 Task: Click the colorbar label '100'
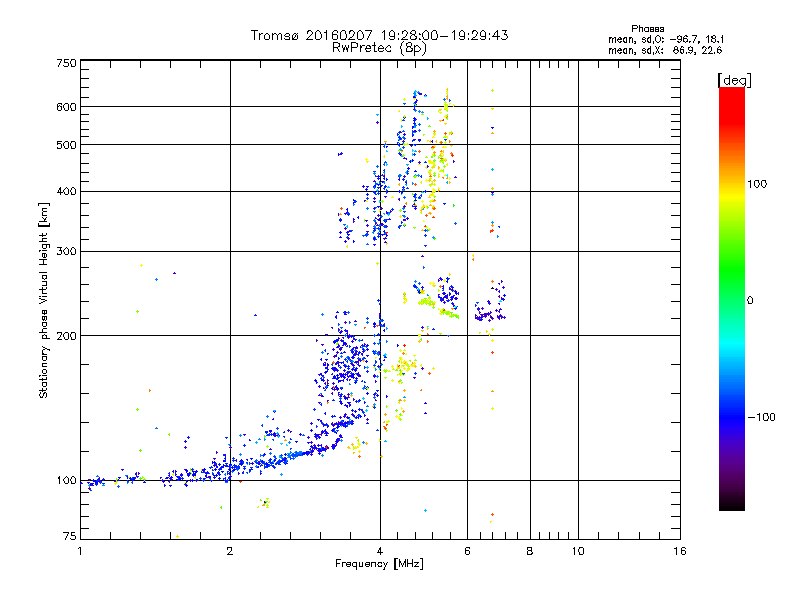click(757, 184)
